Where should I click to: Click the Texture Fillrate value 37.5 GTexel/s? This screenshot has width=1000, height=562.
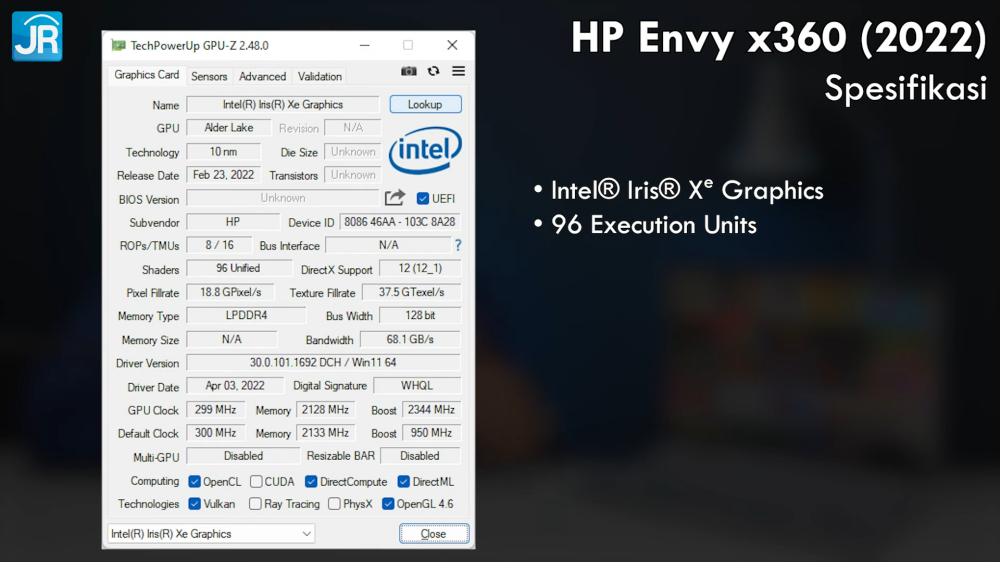(x=411, y=292)
